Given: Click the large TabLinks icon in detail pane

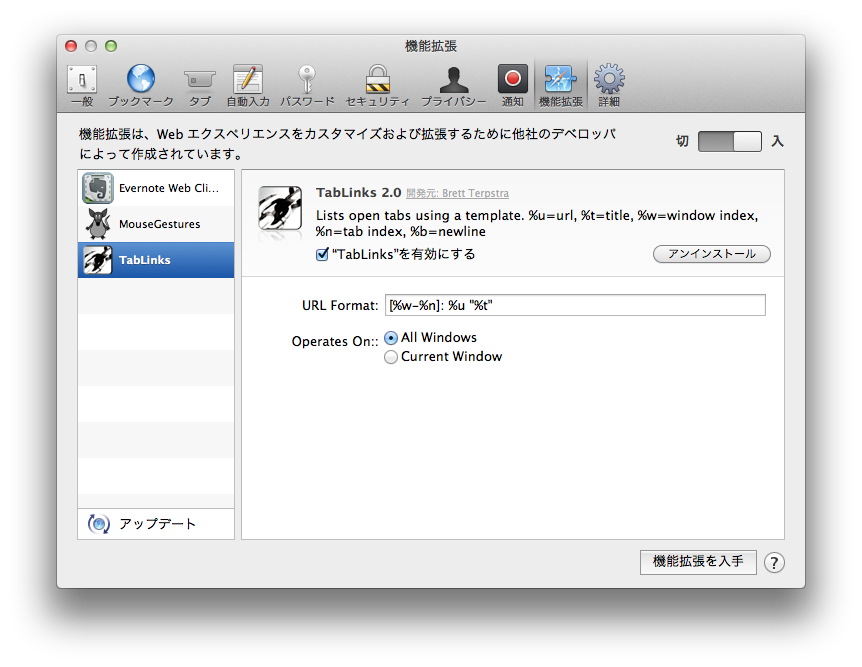Looking at the screenshot, I should pyautogui.click(x=280, y=208).
